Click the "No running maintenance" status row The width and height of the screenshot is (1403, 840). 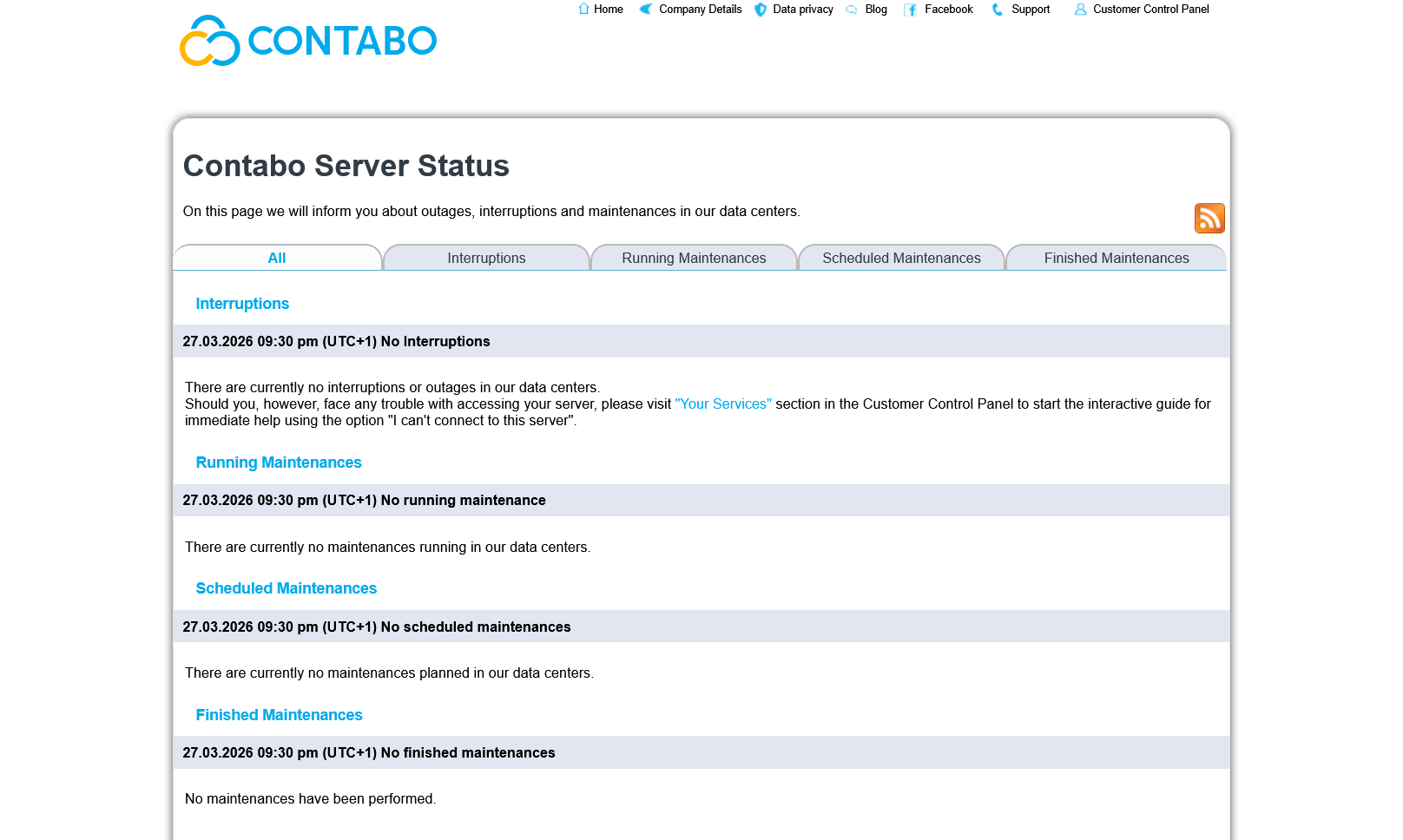click(701, 501)
